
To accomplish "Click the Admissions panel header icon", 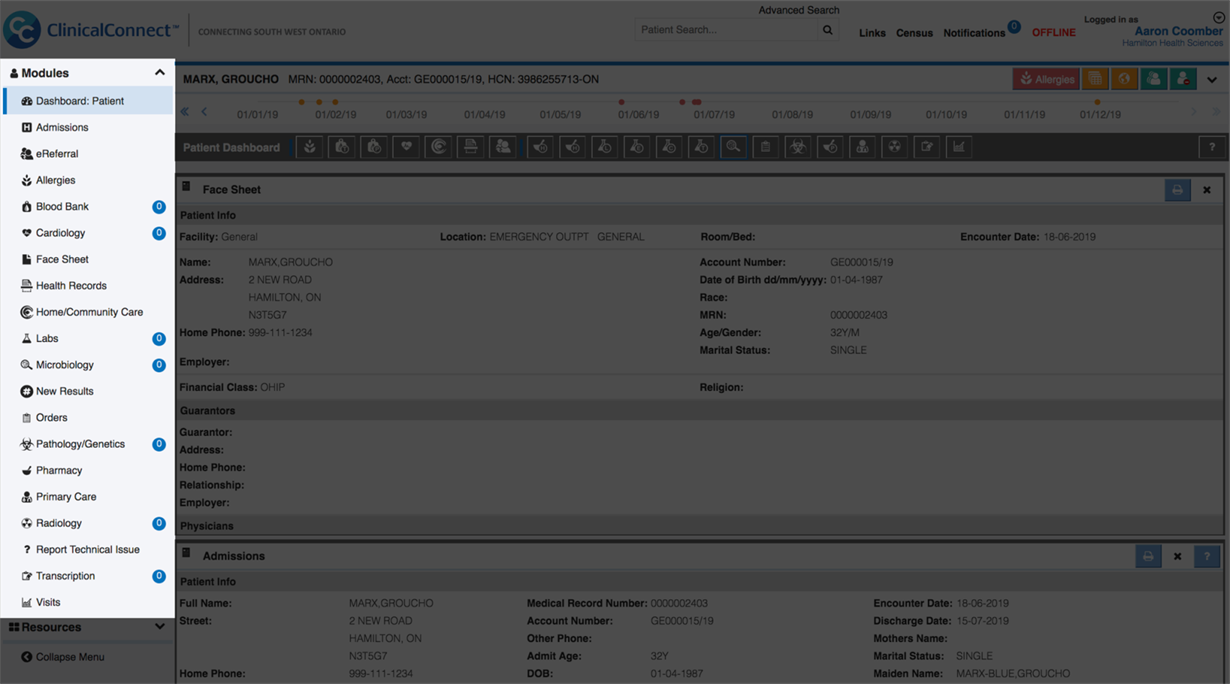I will pos(186,553).
